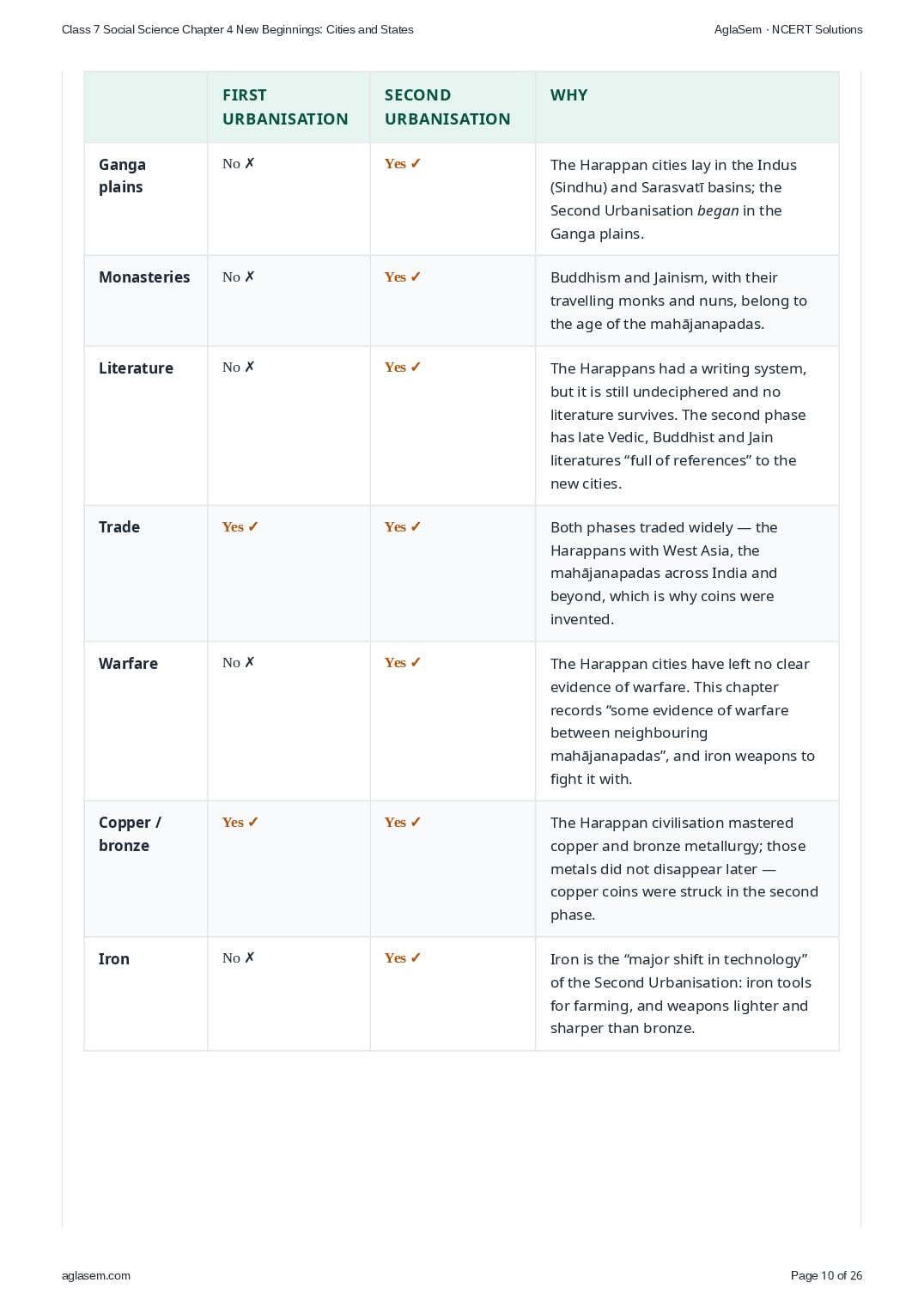924x1307 pixels.
Task: Click the Ganga plains row label
Action: point(122,176)
